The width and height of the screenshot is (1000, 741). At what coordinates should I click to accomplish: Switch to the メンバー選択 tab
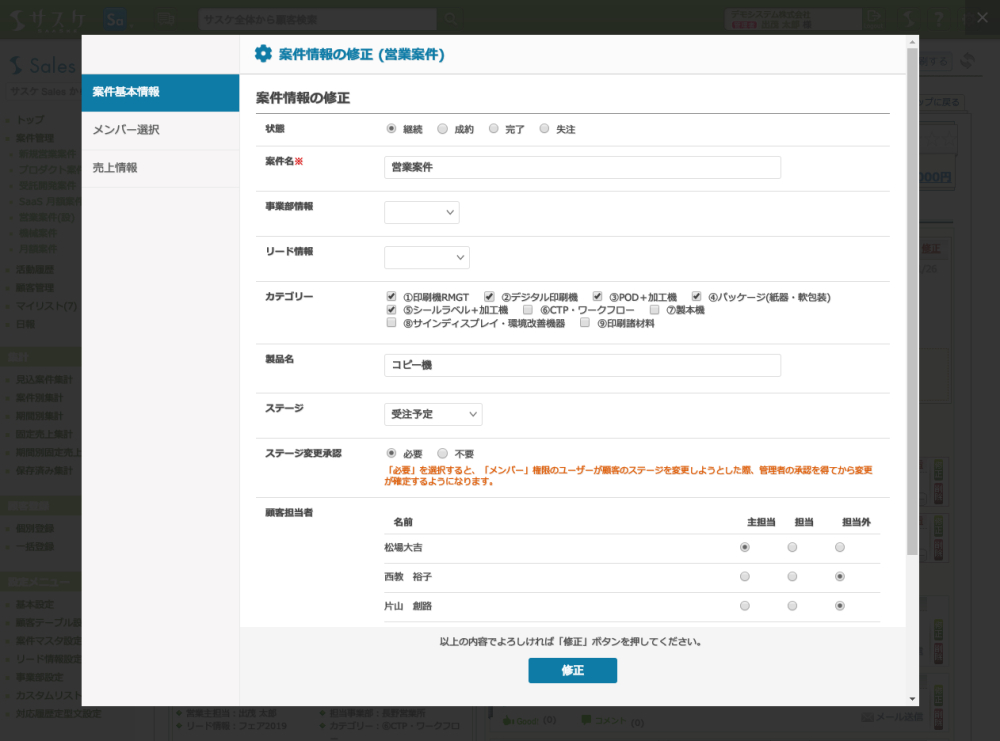160,130
